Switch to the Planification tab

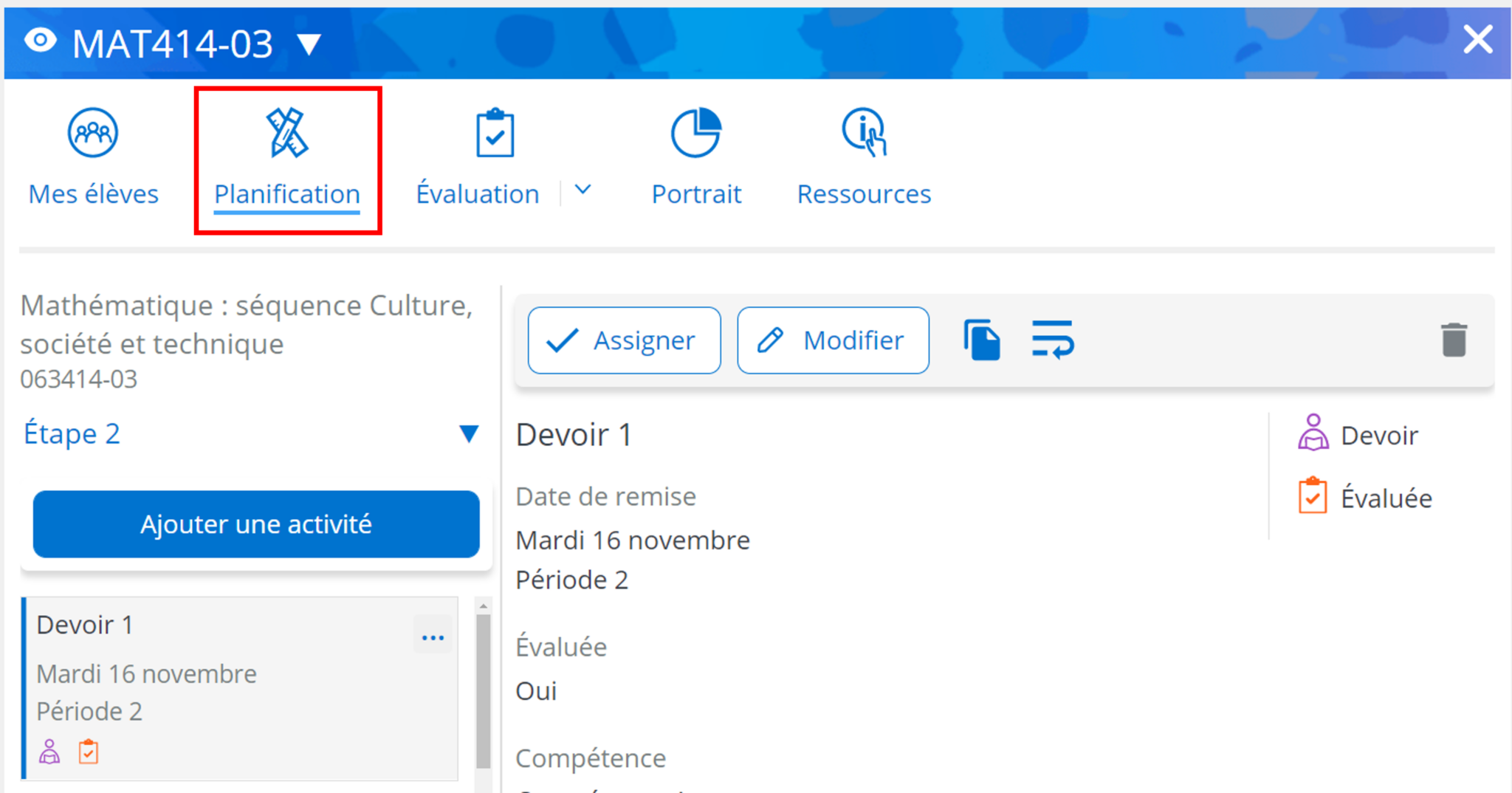(286, 193)
